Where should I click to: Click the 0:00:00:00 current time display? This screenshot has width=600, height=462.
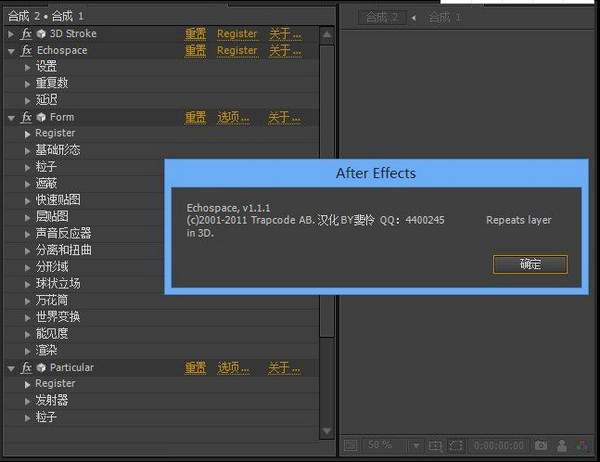499,446
